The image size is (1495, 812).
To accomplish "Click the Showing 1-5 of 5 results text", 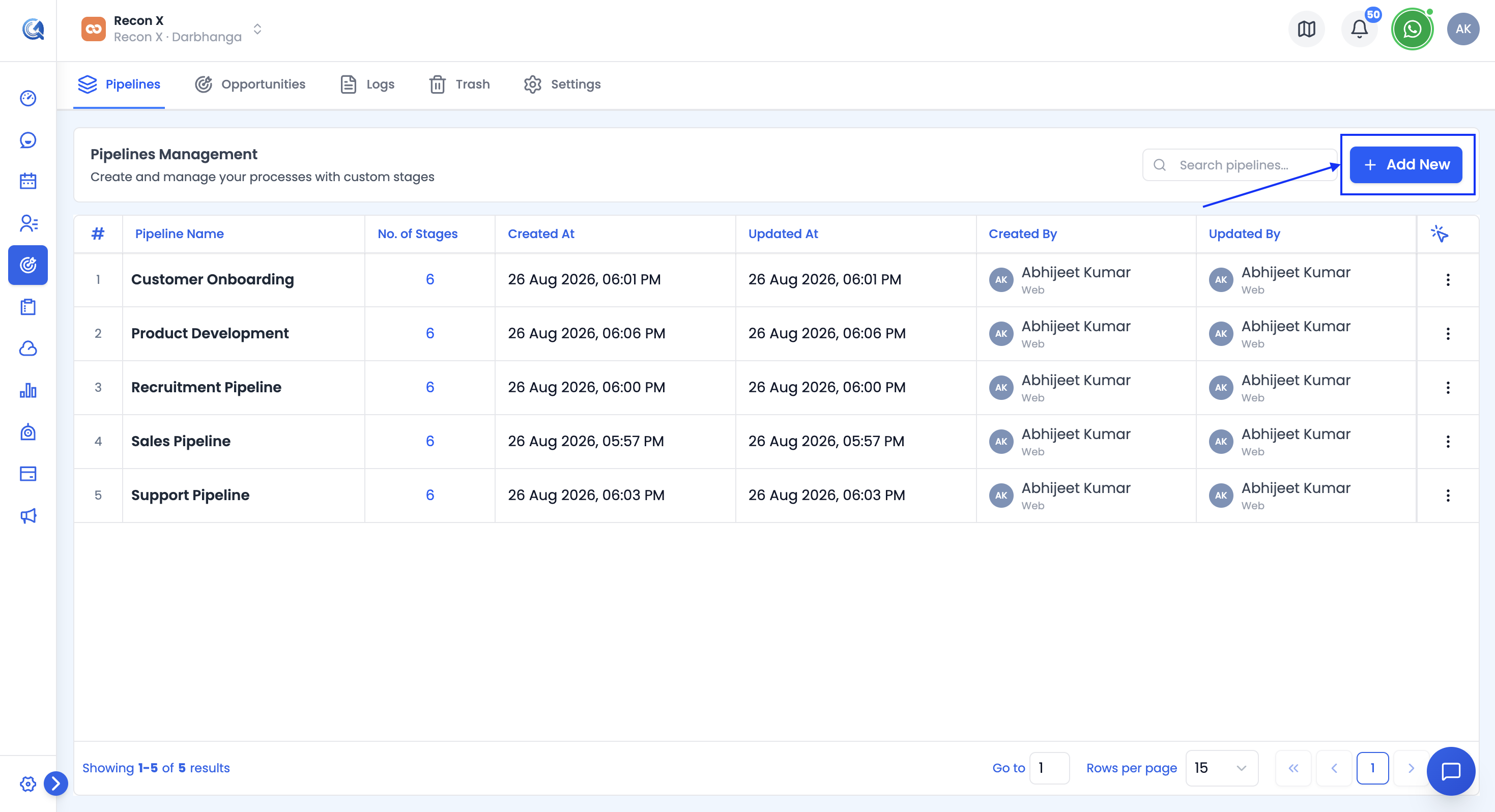I will [x=156, y=768].
